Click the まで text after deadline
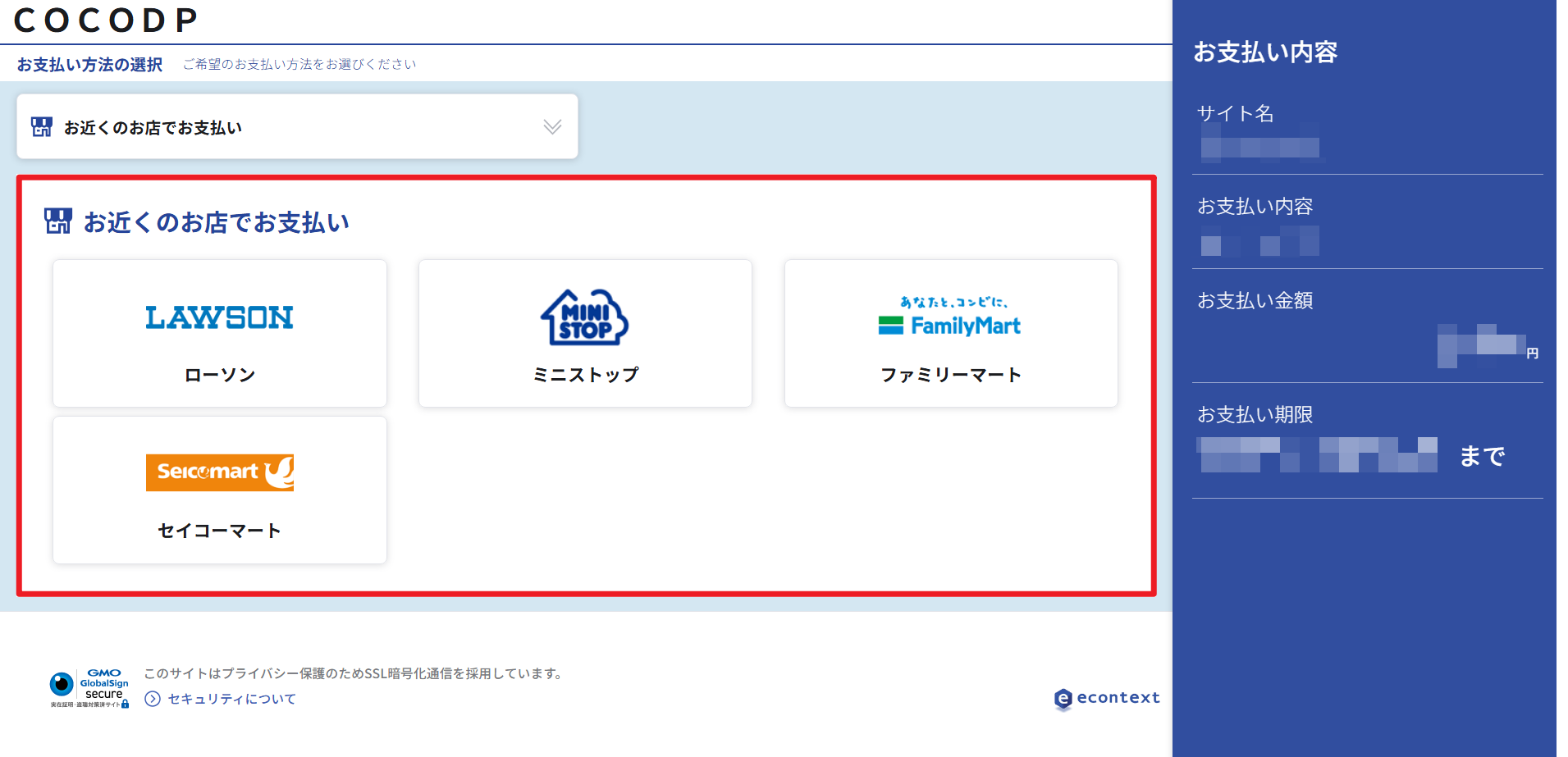Screen dimensions: 1568x757 [x=1483, y=455]
